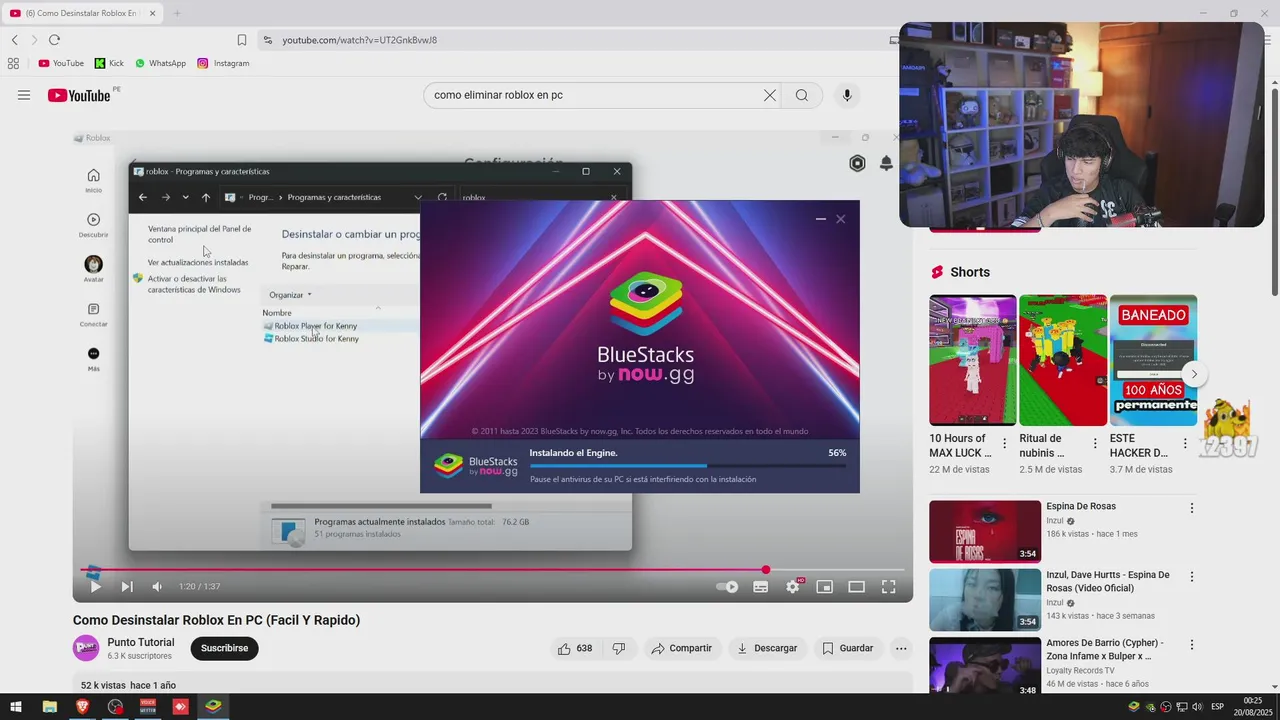The height and width of the screenshot is (720, 1280).
Task: Open the Kick bookmark
Action: (x=109, y=63)
